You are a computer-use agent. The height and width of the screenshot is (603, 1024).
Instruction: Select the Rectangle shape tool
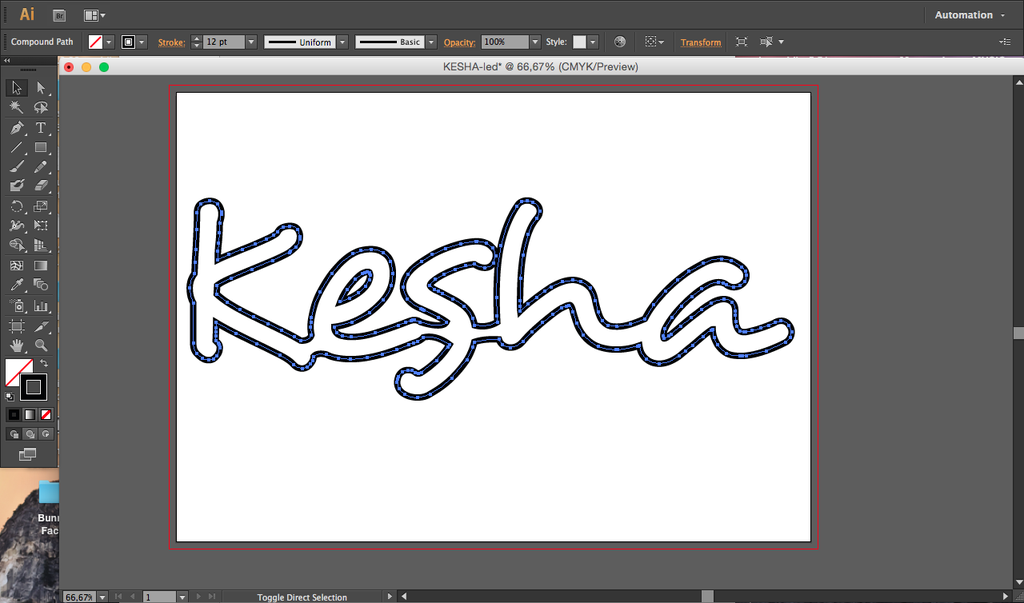40,148
